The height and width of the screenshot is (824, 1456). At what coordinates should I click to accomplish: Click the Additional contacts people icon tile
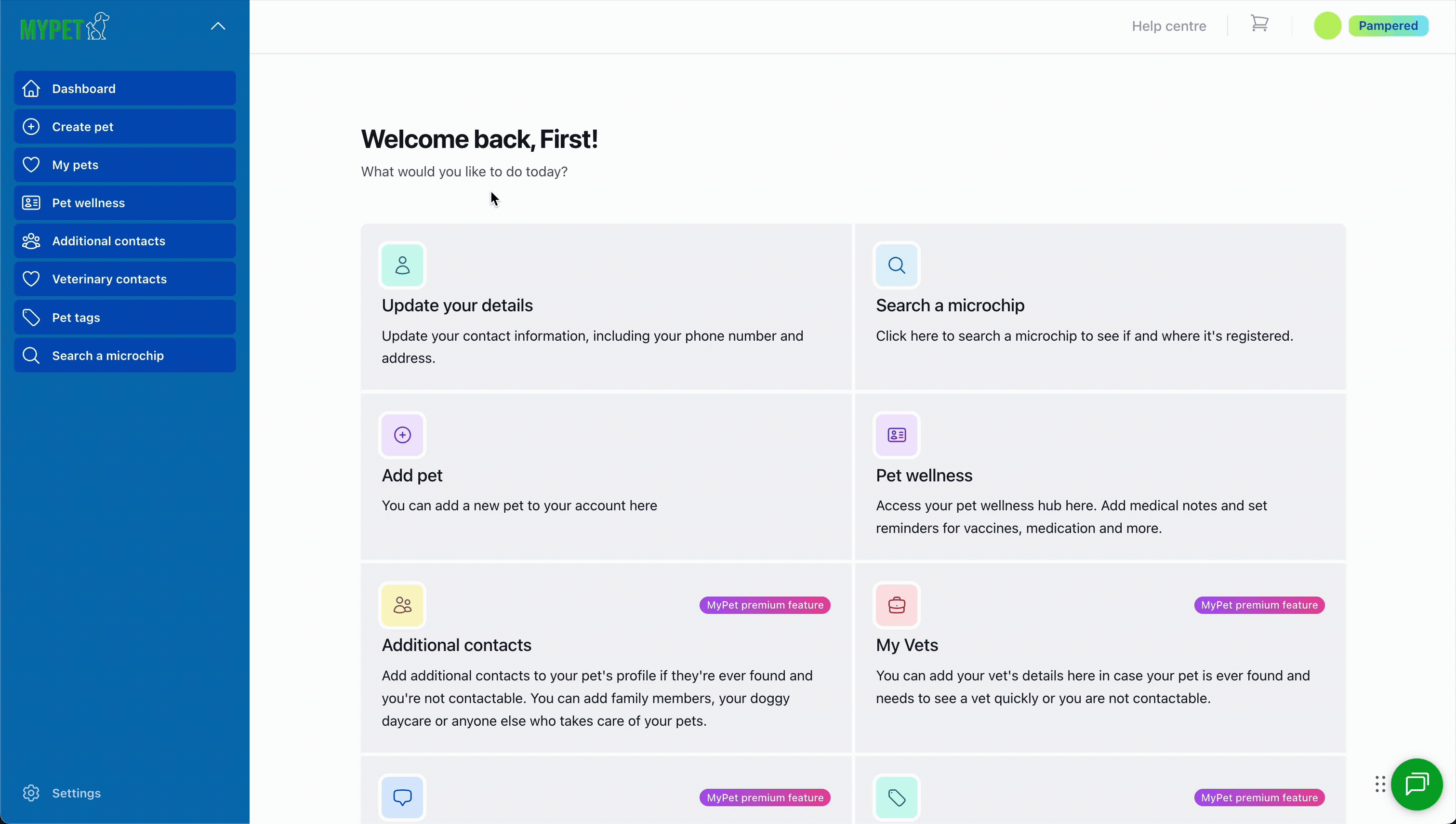coord(402,605)
